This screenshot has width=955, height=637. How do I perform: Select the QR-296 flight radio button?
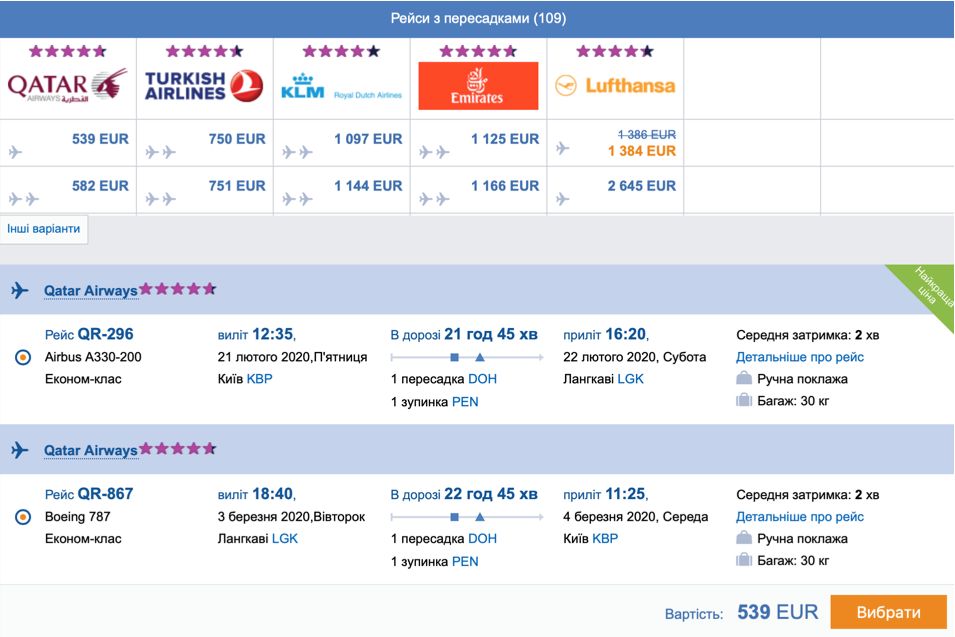[23, 357]
